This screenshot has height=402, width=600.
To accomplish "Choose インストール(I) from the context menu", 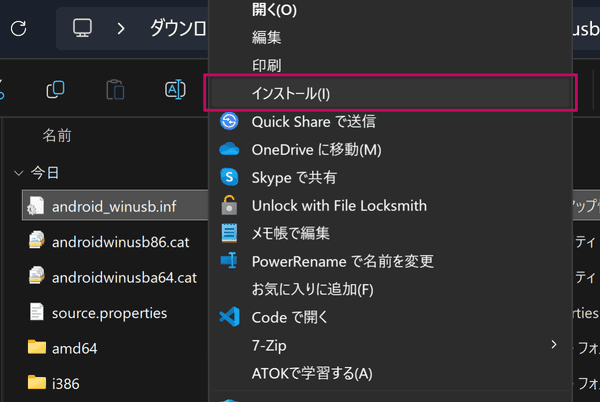I will tap(390, 93).
